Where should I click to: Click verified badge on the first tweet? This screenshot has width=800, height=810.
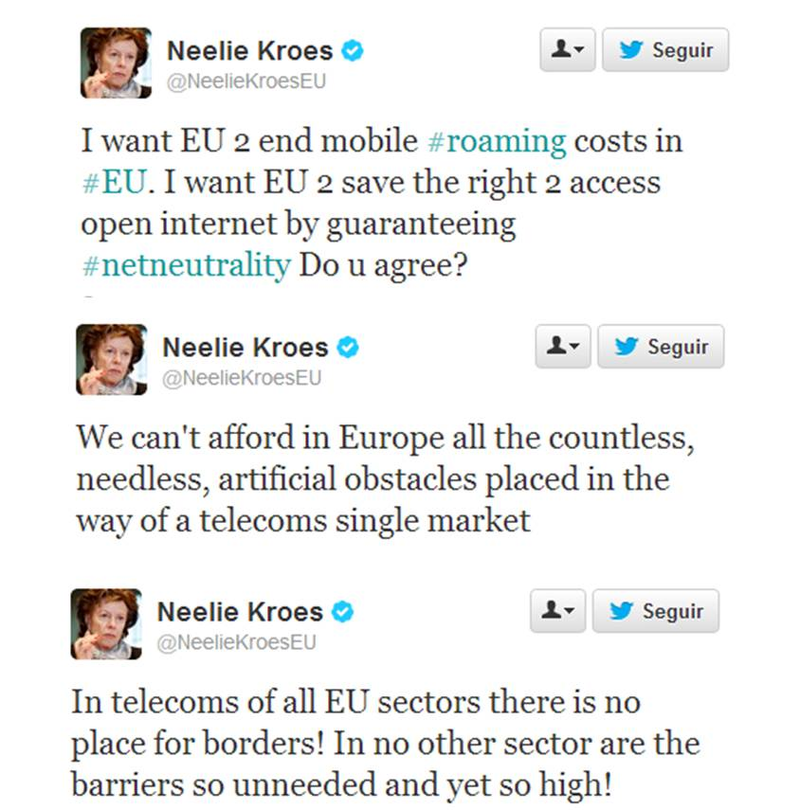[x=352, y=51]
